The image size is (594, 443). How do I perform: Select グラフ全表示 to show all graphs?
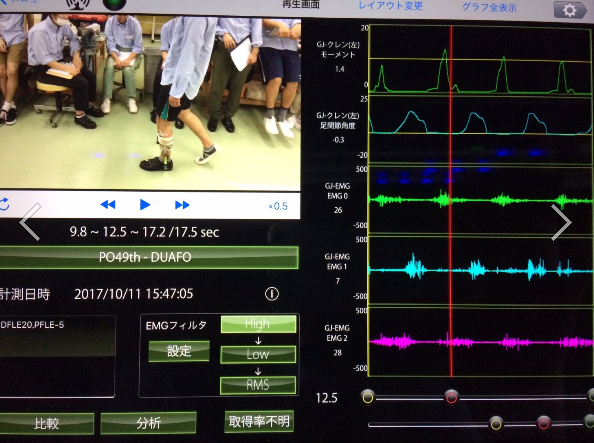pyautogui.click(x=489, y=7)
